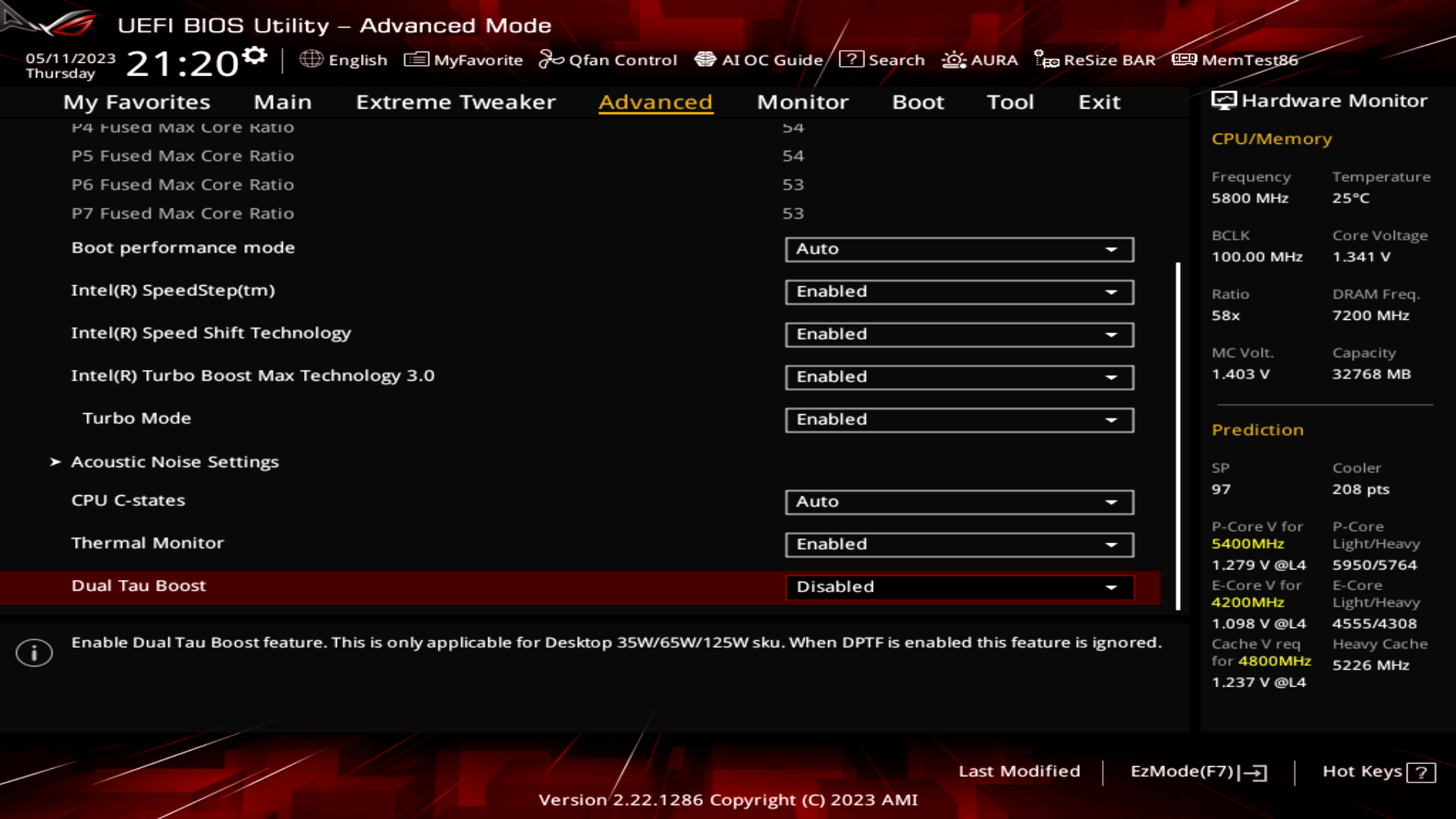
Task: Open AURA lighting settings
Action: coord(980,60)
